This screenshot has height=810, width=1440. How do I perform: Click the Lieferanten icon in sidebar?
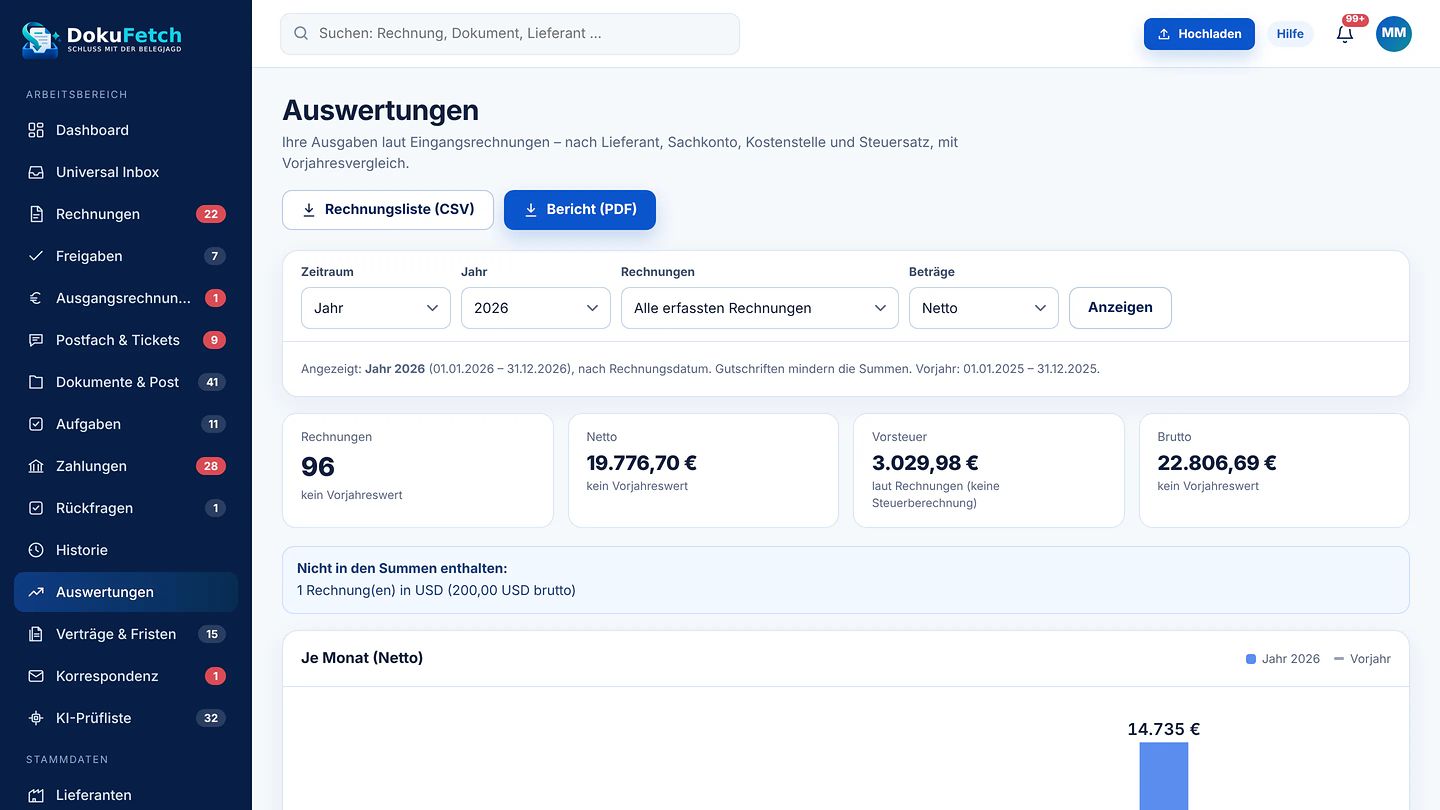pos(36,796)
